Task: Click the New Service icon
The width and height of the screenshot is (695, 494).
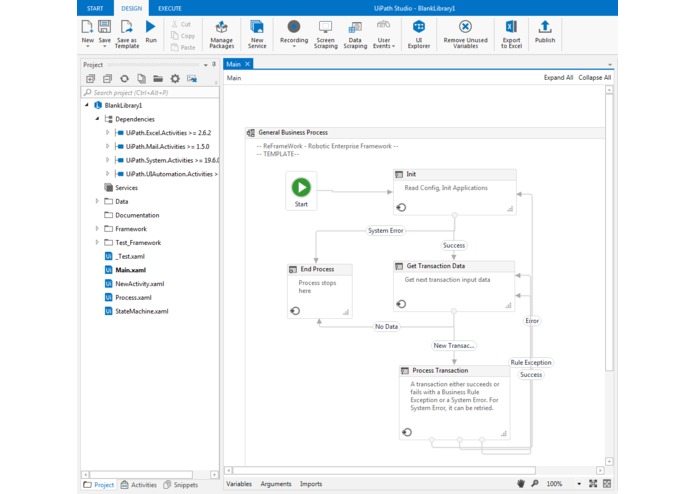Action: pyautogui.click(x=257, y=27)
